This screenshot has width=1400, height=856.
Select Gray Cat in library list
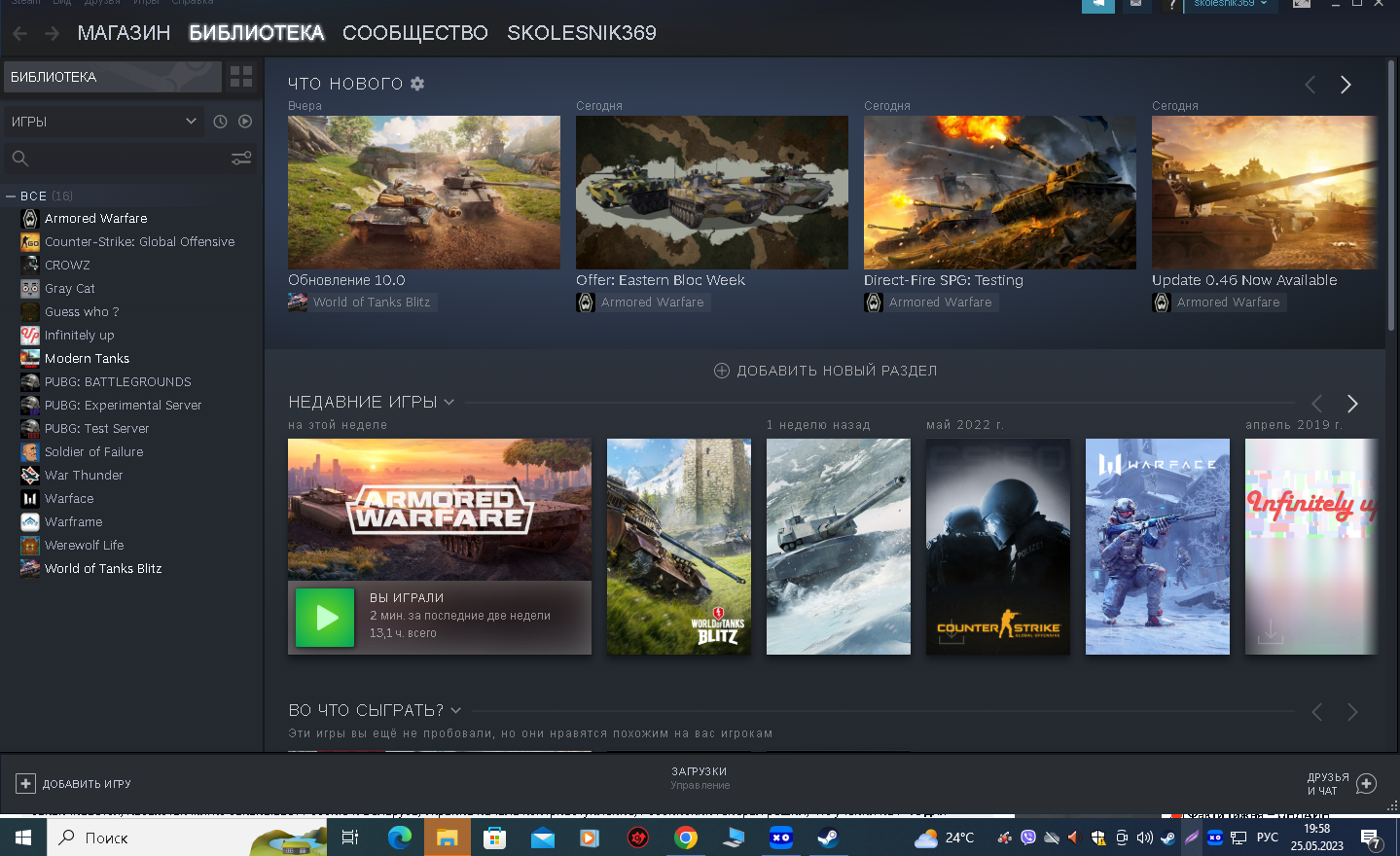pyautogui.click(x=69, y=288)
